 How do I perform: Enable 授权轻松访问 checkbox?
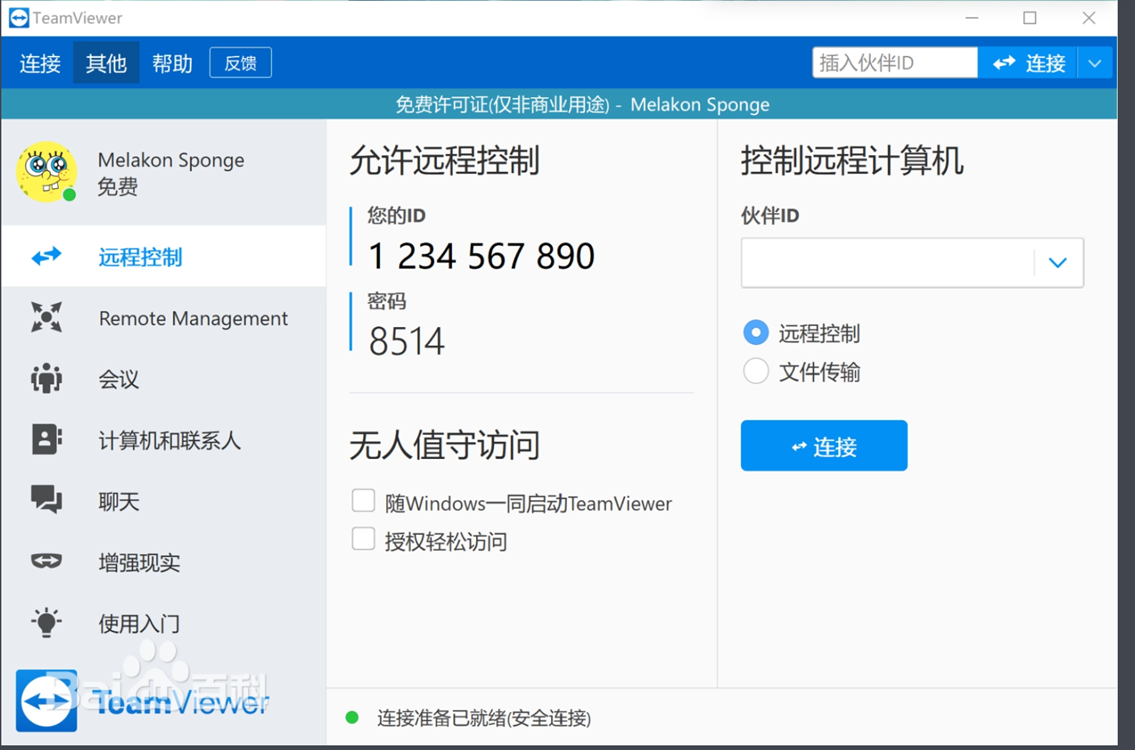[x=363, y=539]
